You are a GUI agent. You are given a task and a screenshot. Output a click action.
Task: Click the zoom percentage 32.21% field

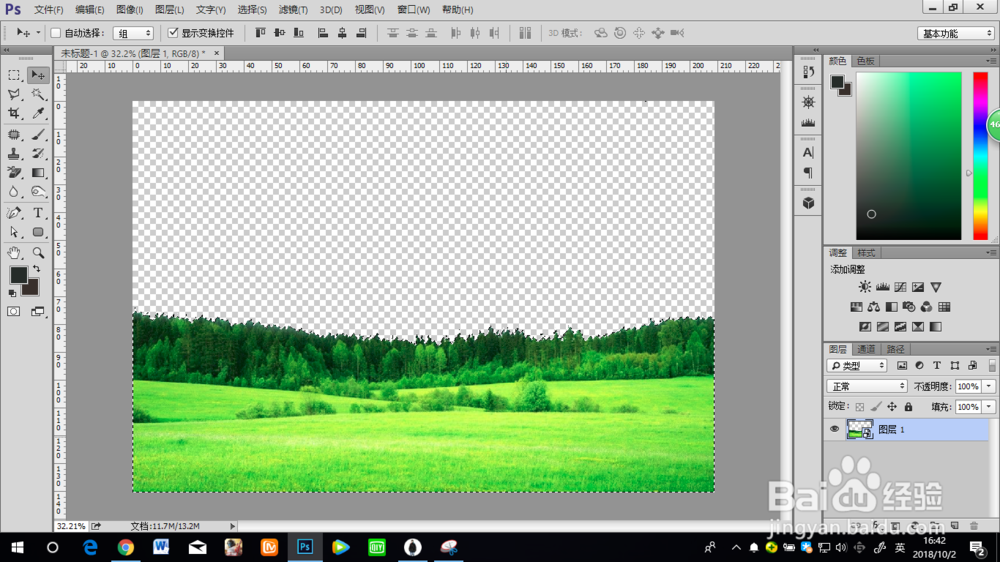click(x=71, y=526)
